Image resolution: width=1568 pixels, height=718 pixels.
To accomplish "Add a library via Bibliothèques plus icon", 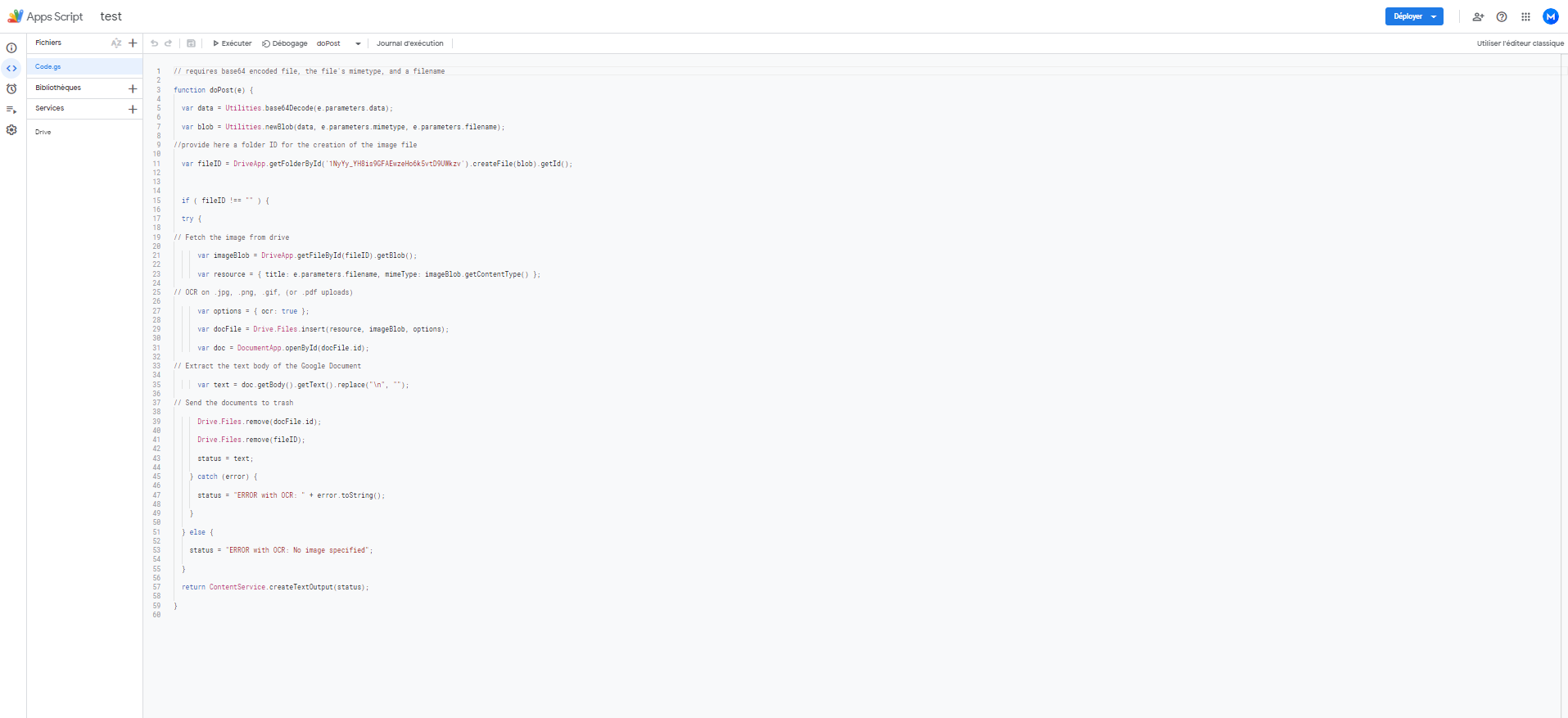I will point(133,88).
